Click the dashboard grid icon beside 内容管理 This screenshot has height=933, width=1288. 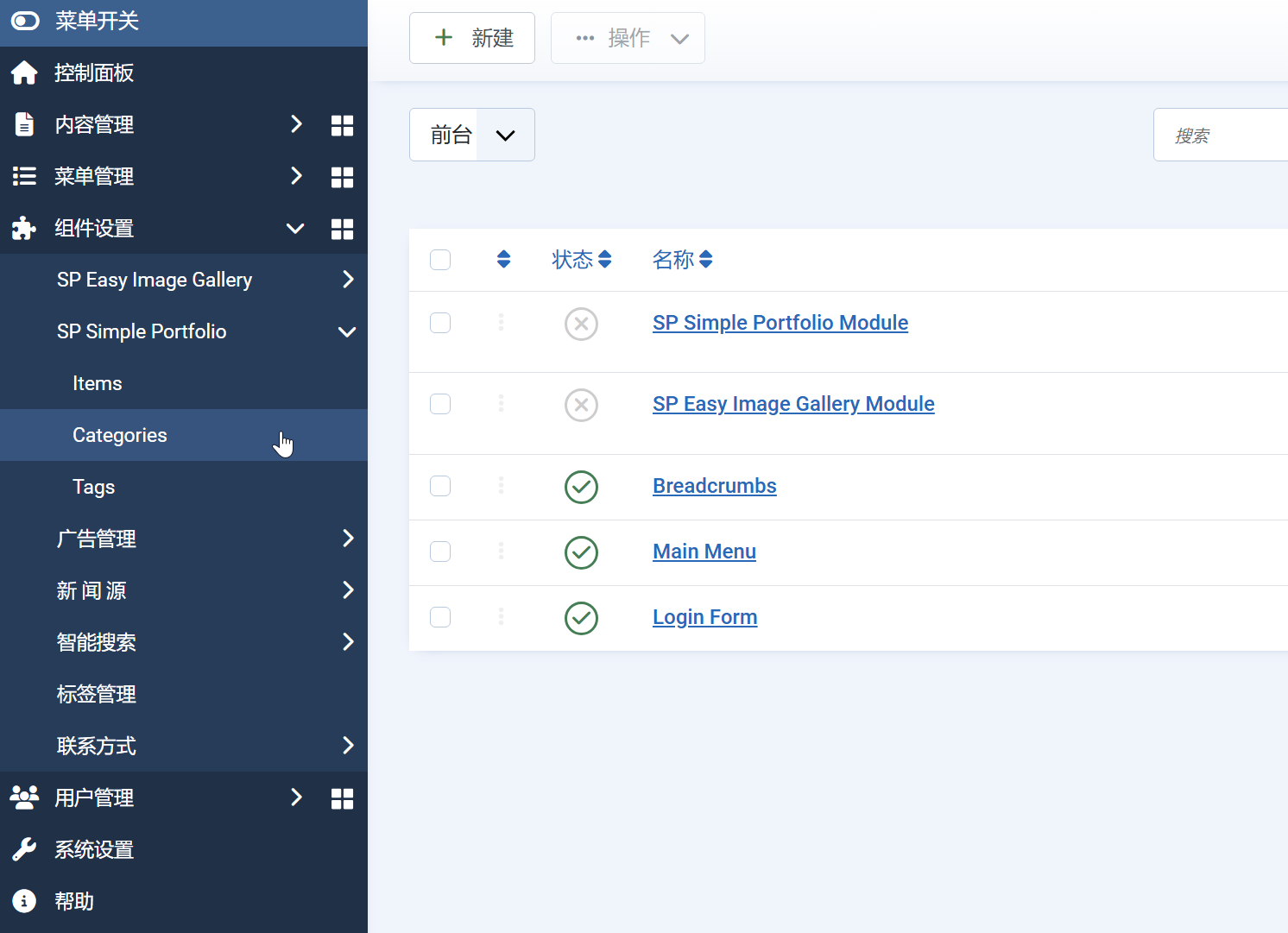(342, 125)
